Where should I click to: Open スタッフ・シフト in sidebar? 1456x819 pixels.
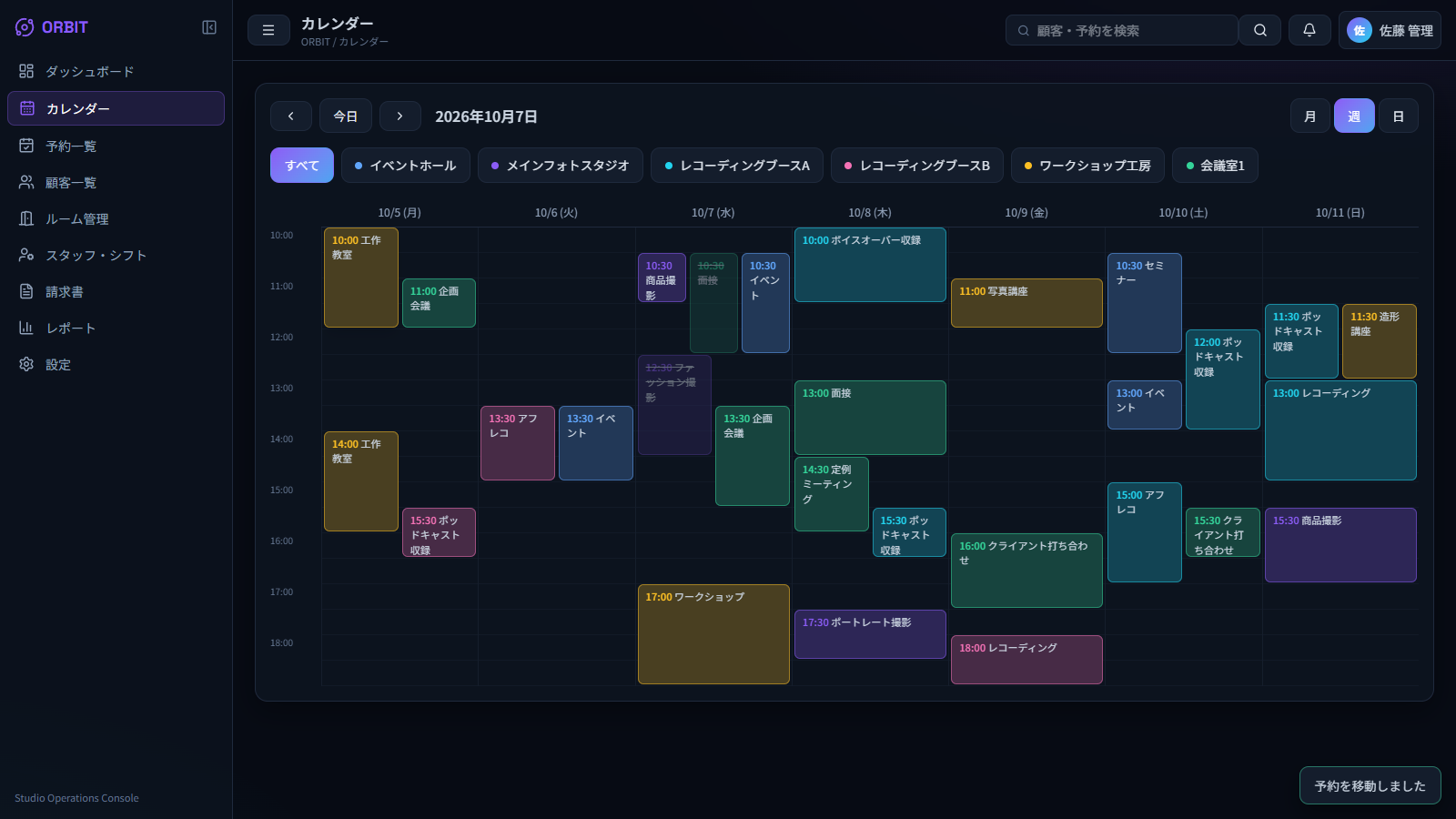(116, 255)
